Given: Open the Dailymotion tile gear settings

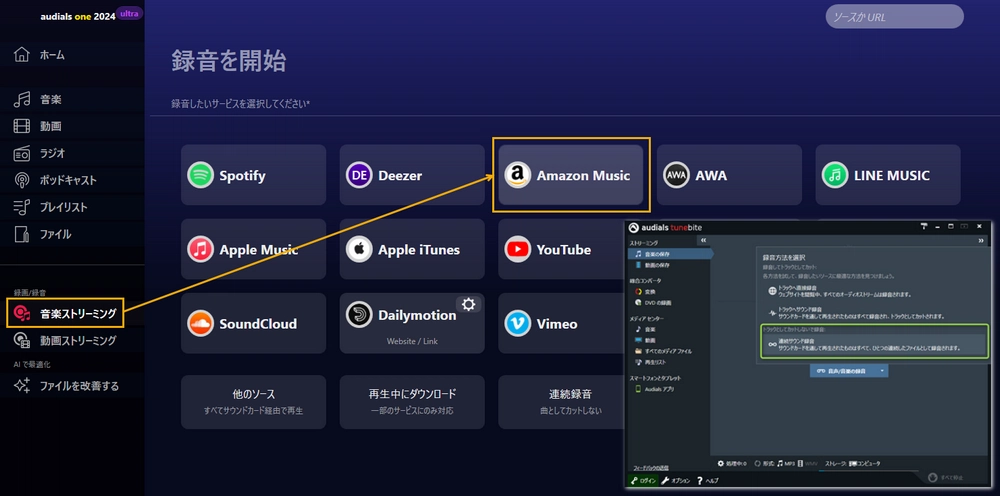Looking at the screenshot, I should click(469, 305).
